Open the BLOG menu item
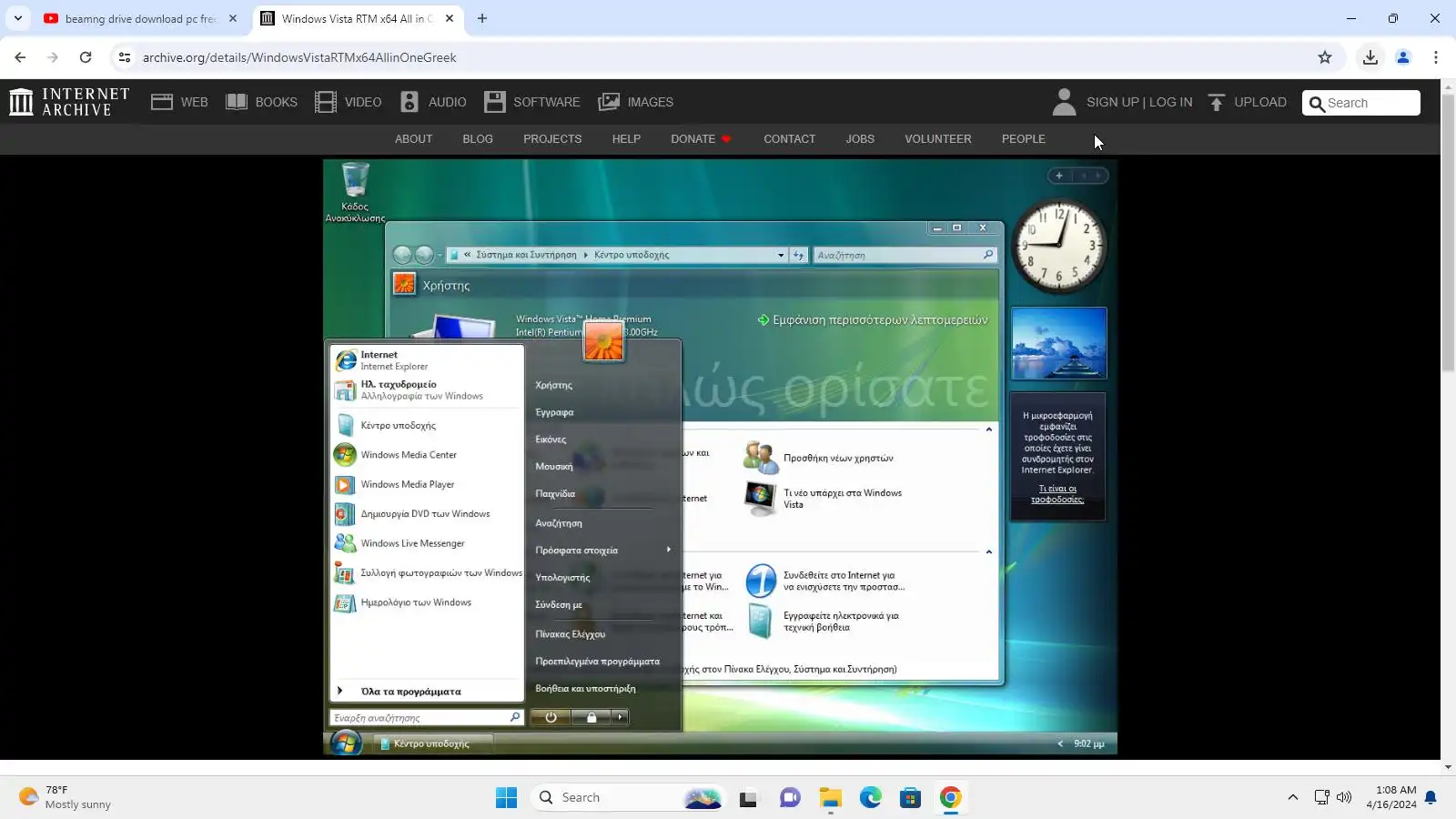This screenshot has height=819, width=1456. click(x=478, y=139)
